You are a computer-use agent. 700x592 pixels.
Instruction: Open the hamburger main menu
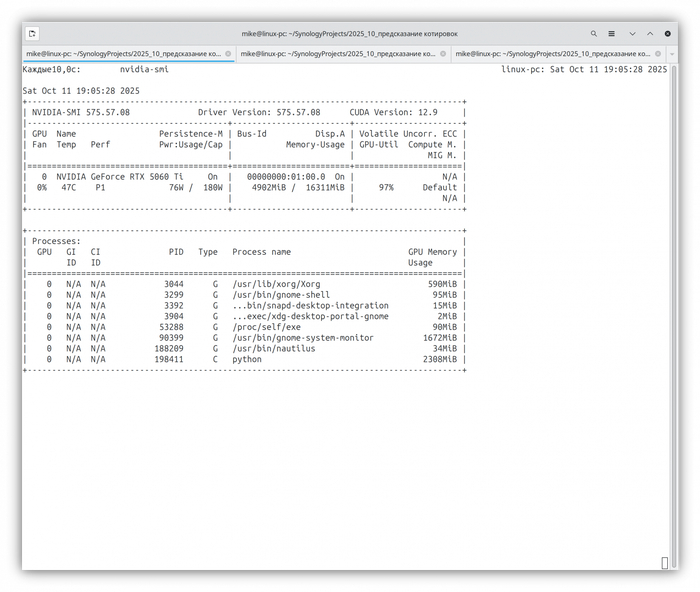(x=612, y=33)
